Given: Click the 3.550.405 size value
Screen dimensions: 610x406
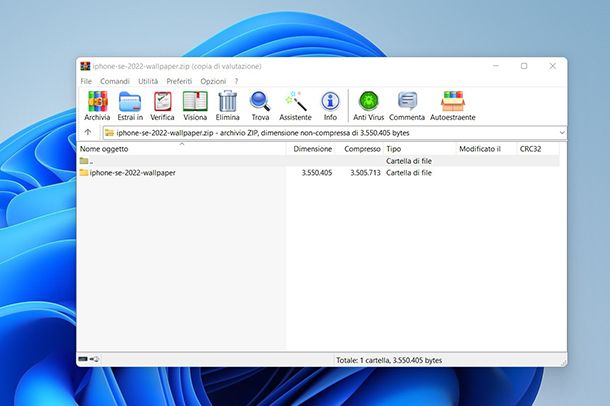Looking at the screenshot, I should pyautogui.click(x=317, y=173).
